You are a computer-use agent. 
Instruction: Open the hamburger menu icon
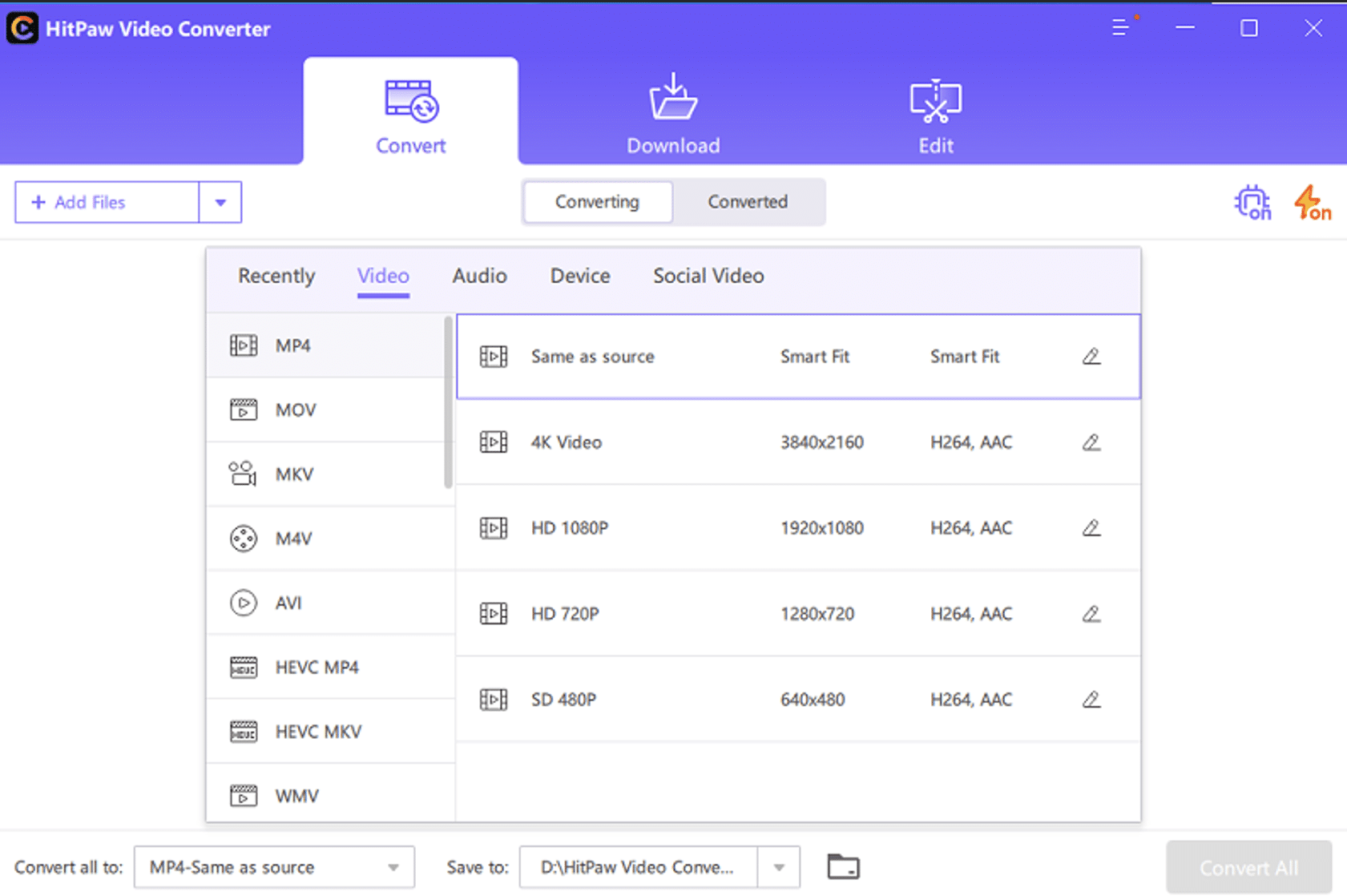tap(1121, 28)
